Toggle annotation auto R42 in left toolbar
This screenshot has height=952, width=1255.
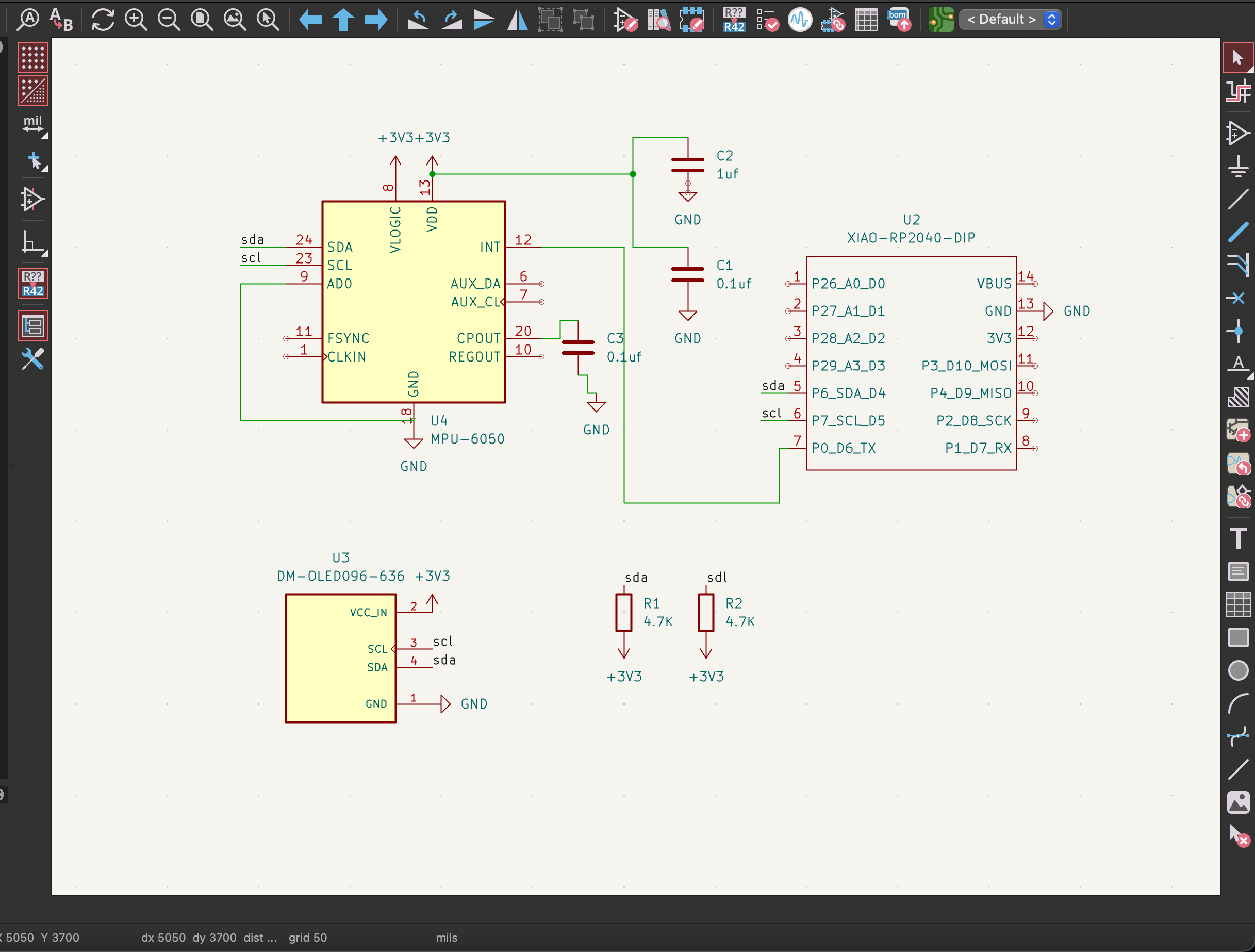click(33, 284)
